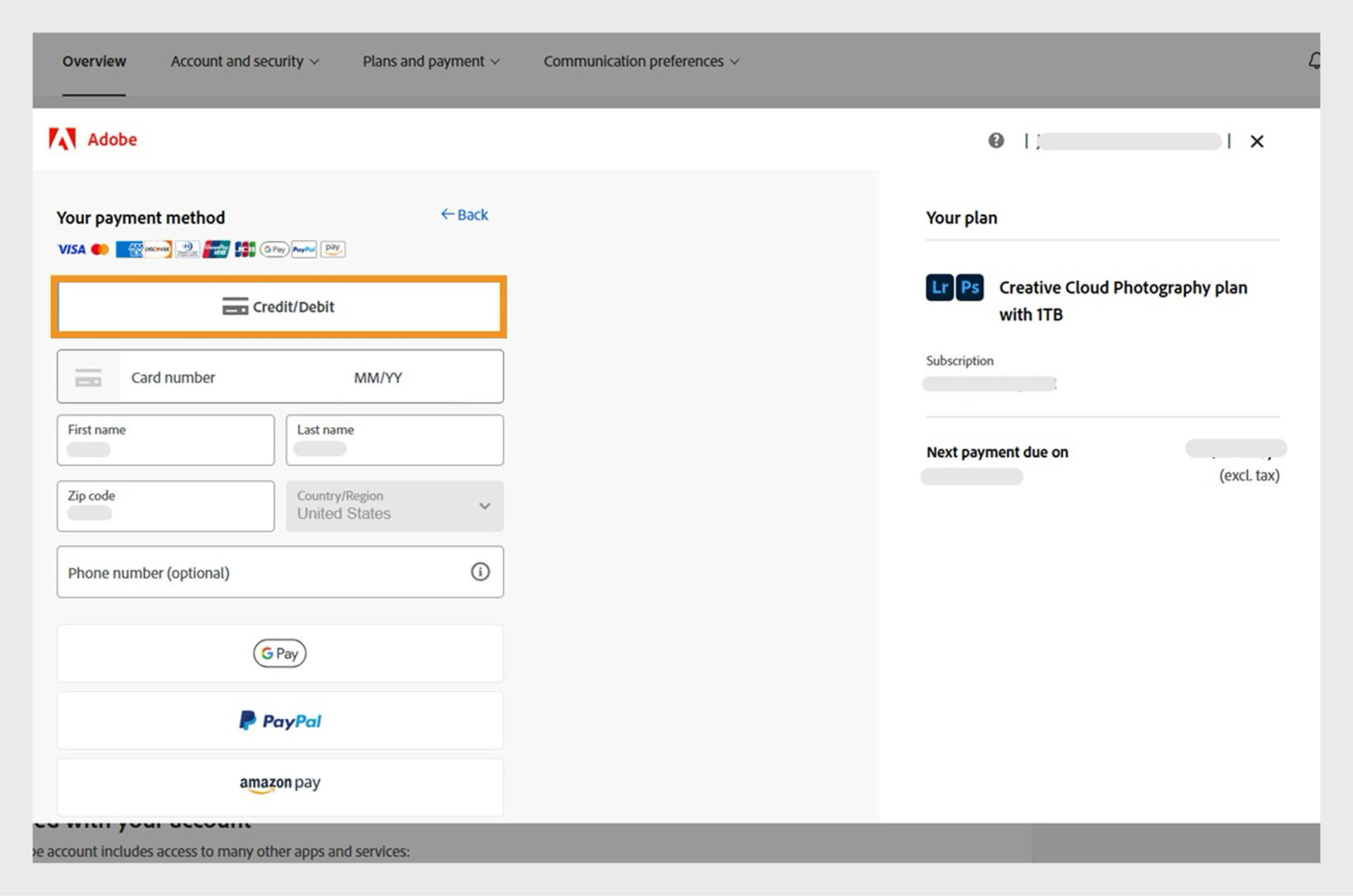Select the Credit/Debit payment option
Image resolution: width=1353 pixels, height=896 pixels.
pyautogui.click(x=279, y=306)
